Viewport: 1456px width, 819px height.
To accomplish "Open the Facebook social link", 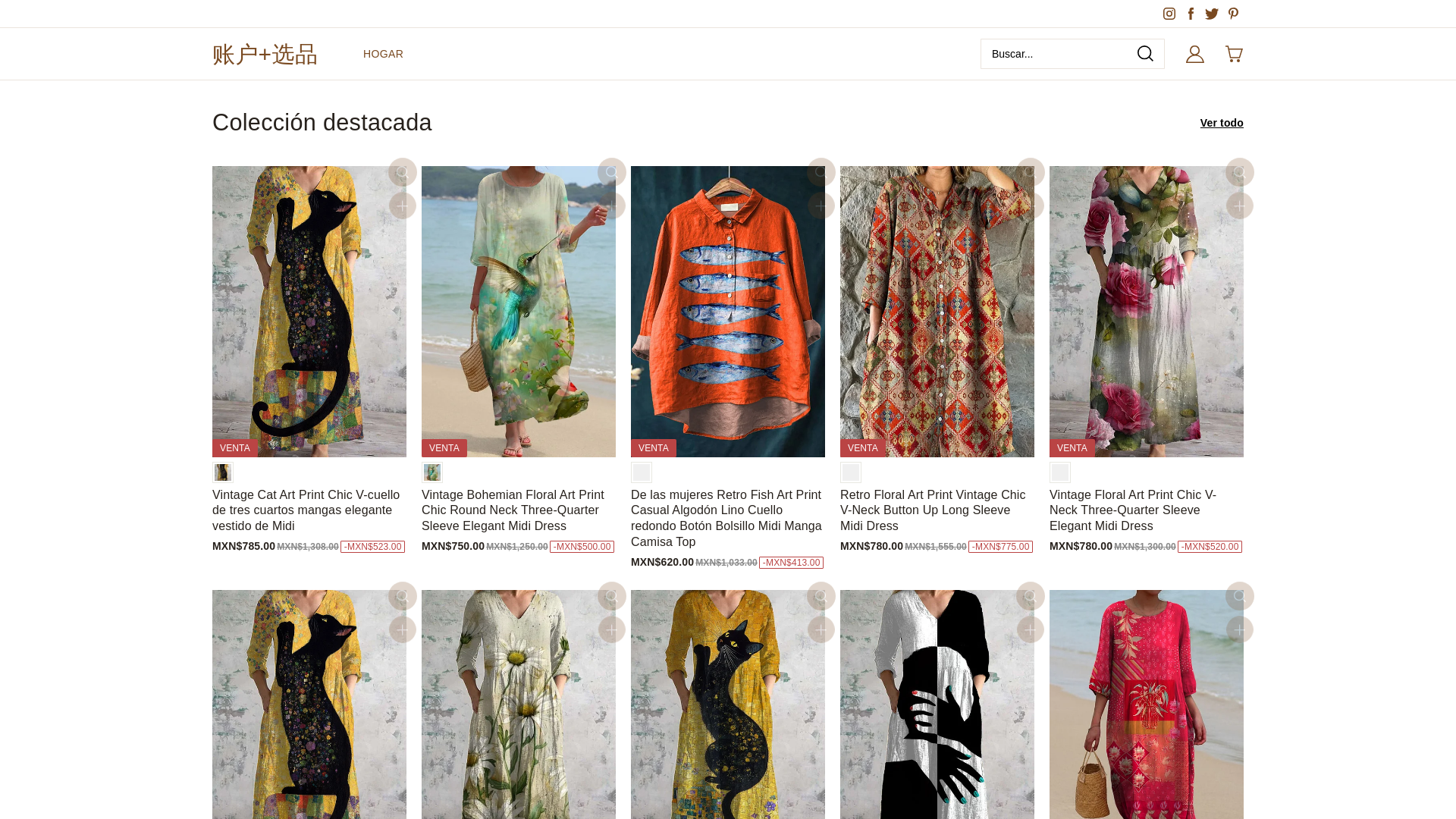I will 1191,14.
